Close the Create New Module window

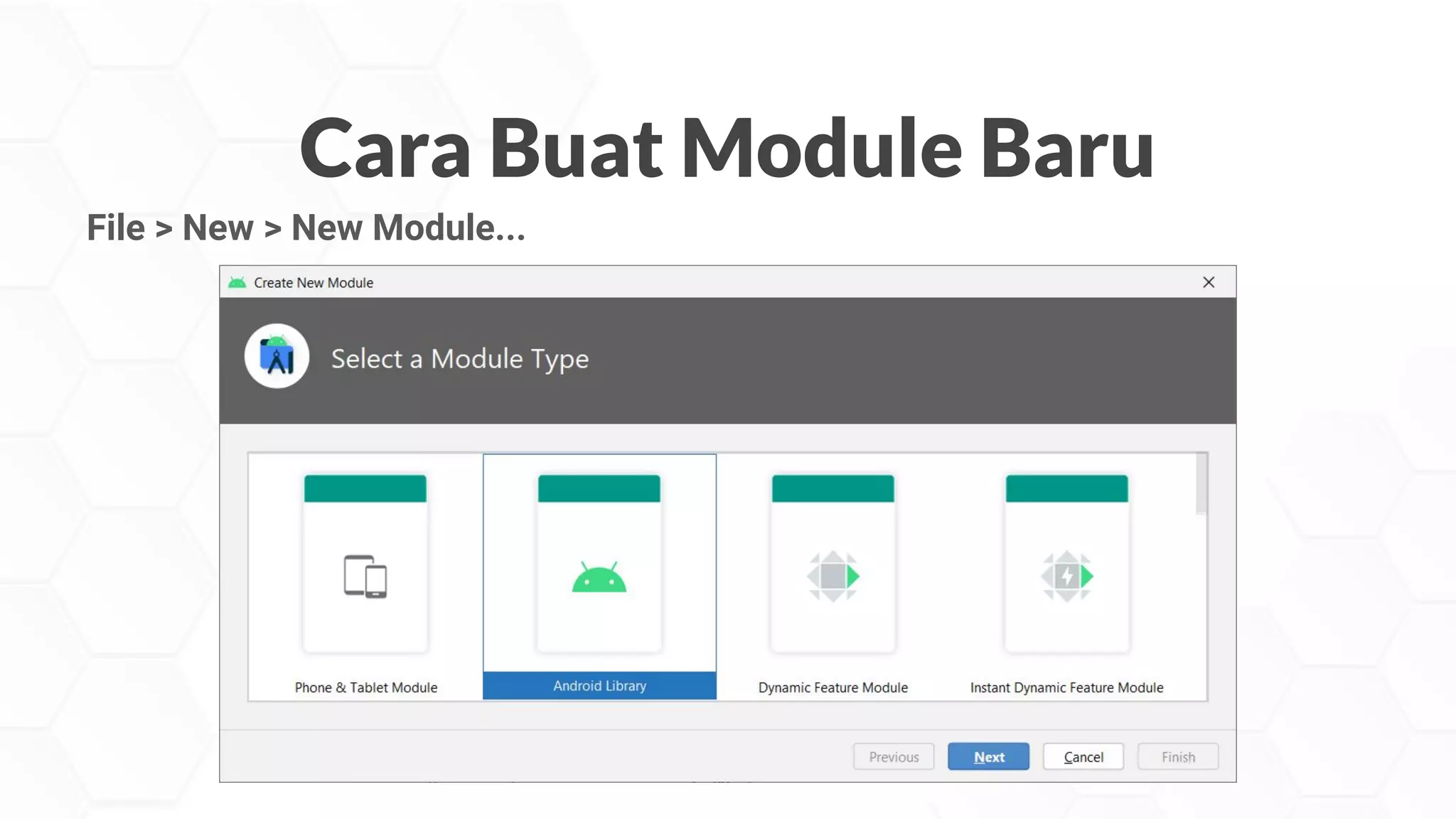click(1209, 282)
